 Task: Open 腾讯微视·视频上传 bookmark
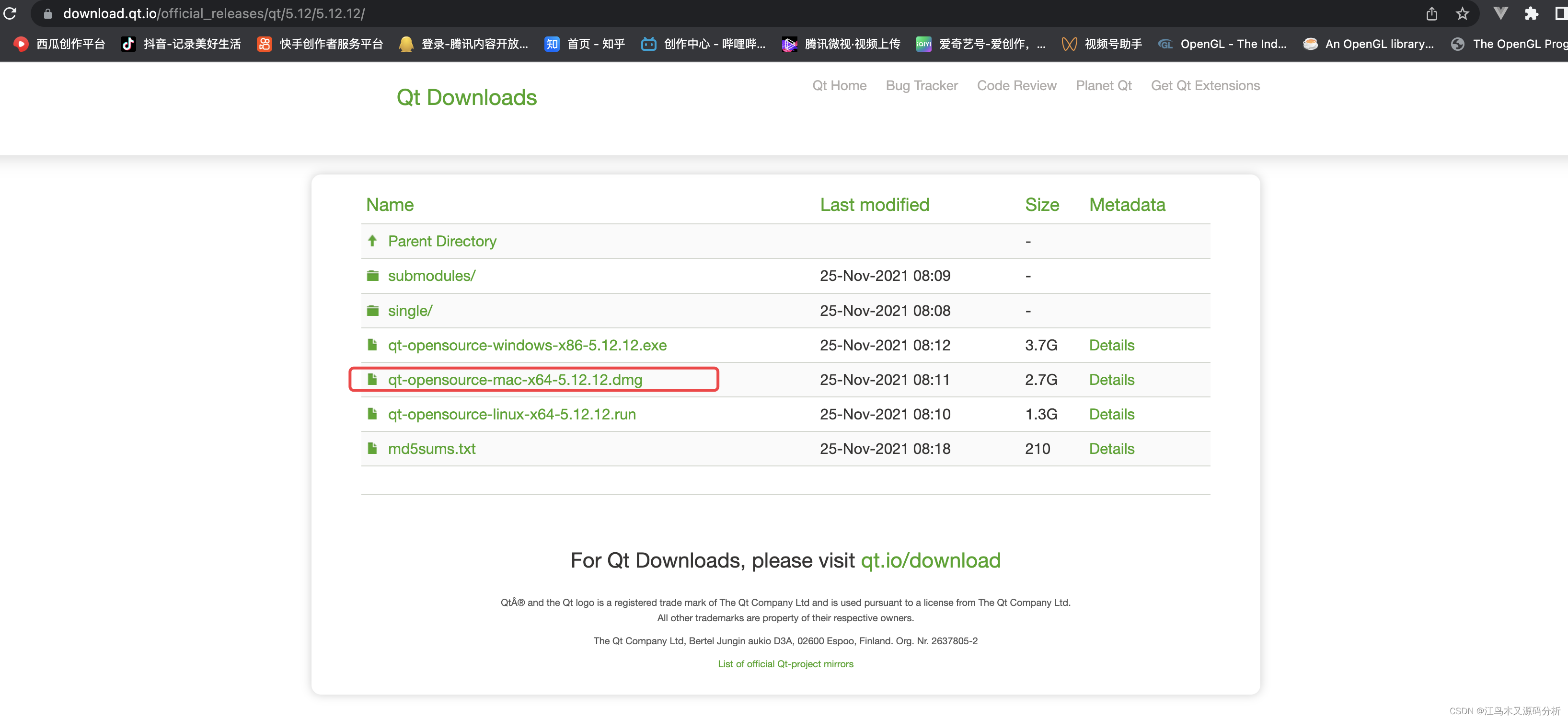841,44
